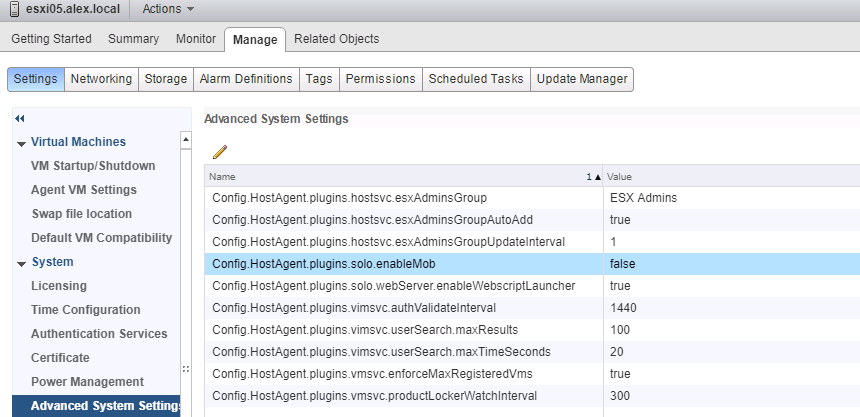Viewport: 860px width, 417px height.
Task: Click the esxi05.alex.local host icon
Action: click(x=12, y=9)
